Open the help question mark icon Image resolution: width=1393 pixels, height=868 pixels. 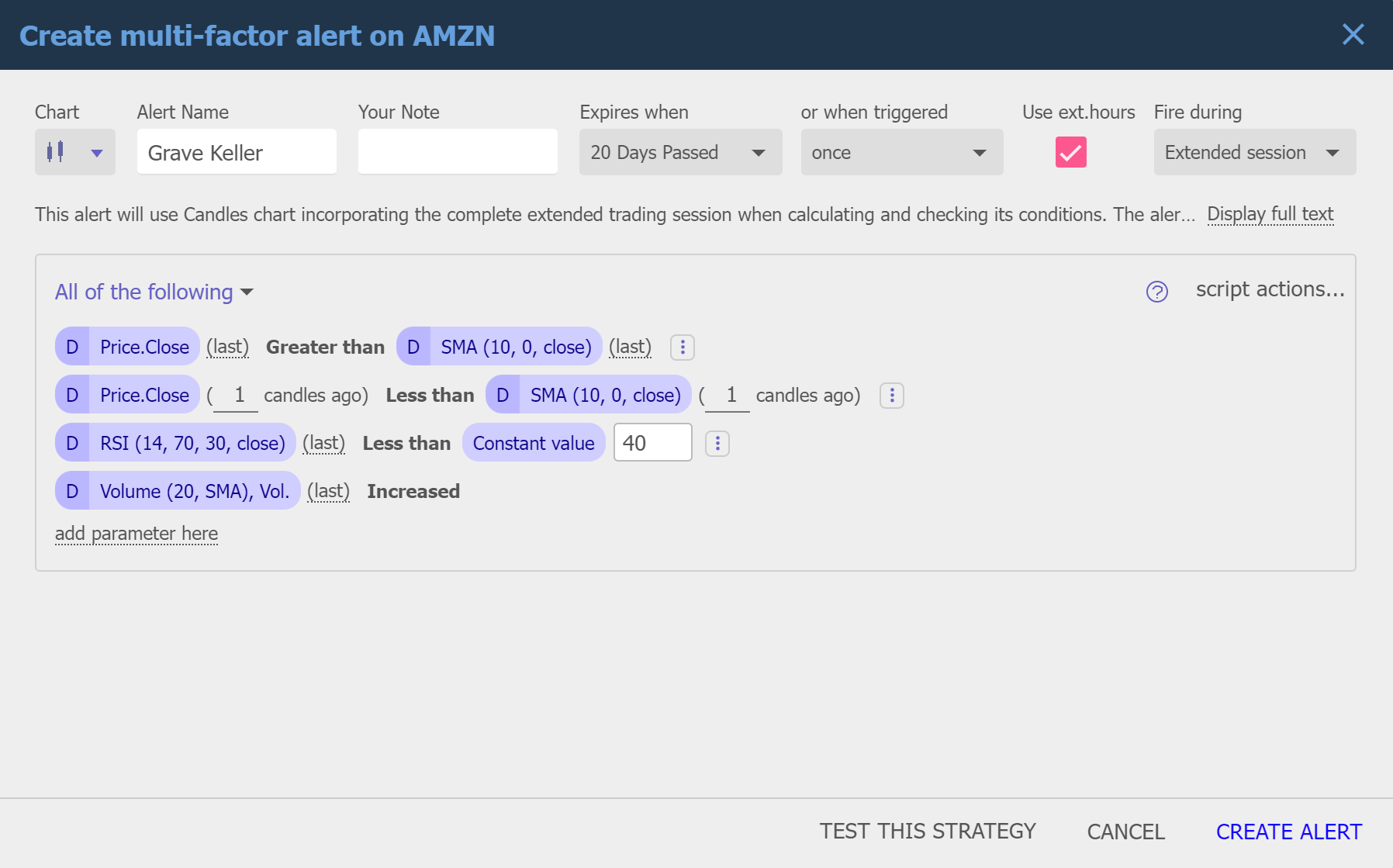pyautogui.click(x=1157, y=292)
